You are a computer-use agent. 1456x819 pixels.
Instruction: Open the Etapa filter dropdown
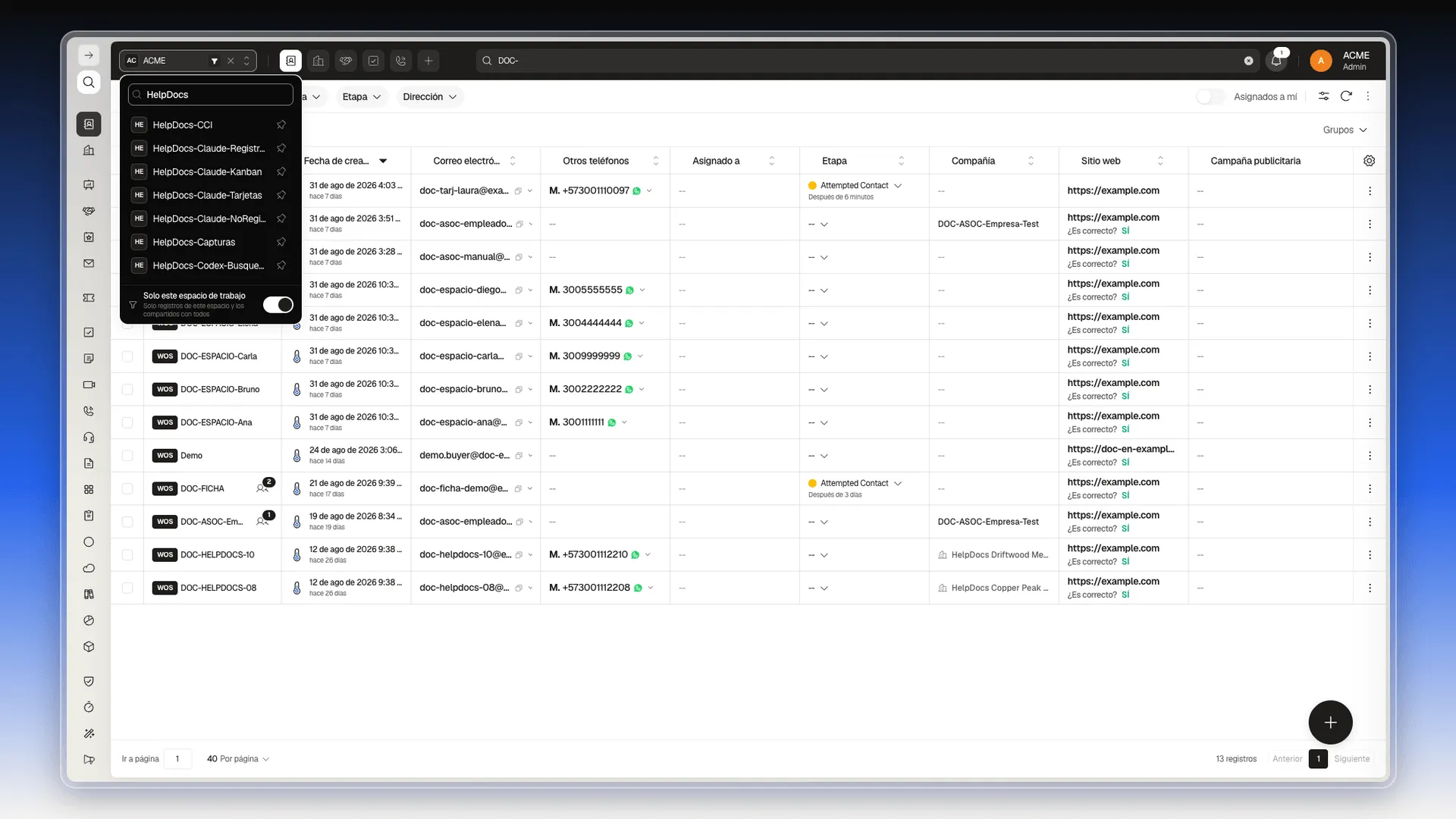(x=361, y=96)
